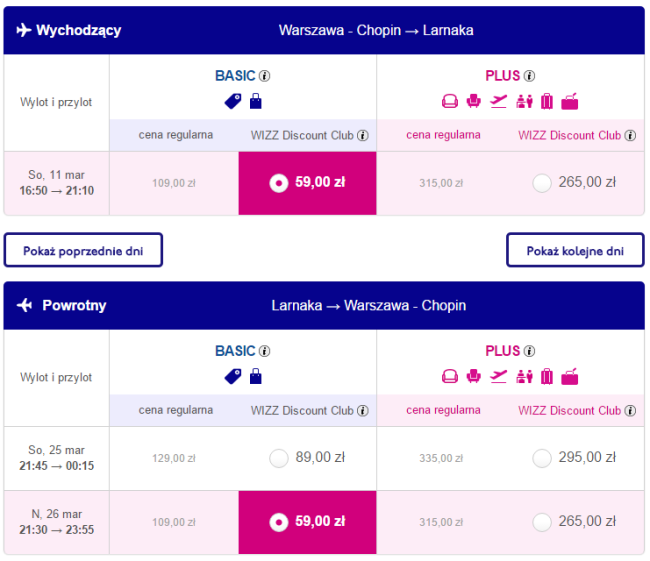
Task: Click the BASIC info icon in return section
Action: [264, 351]
